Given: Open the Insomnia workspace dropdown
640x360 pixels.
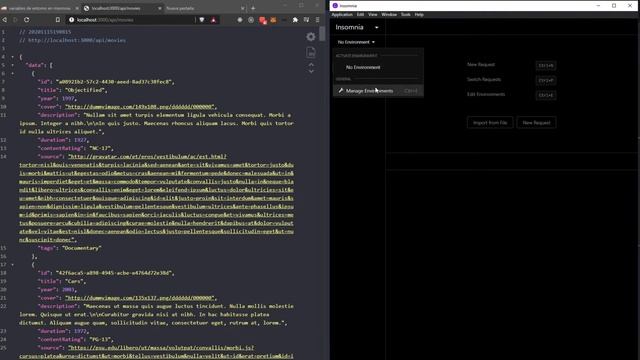Looking at the screenshot, I should pos(357,27).
